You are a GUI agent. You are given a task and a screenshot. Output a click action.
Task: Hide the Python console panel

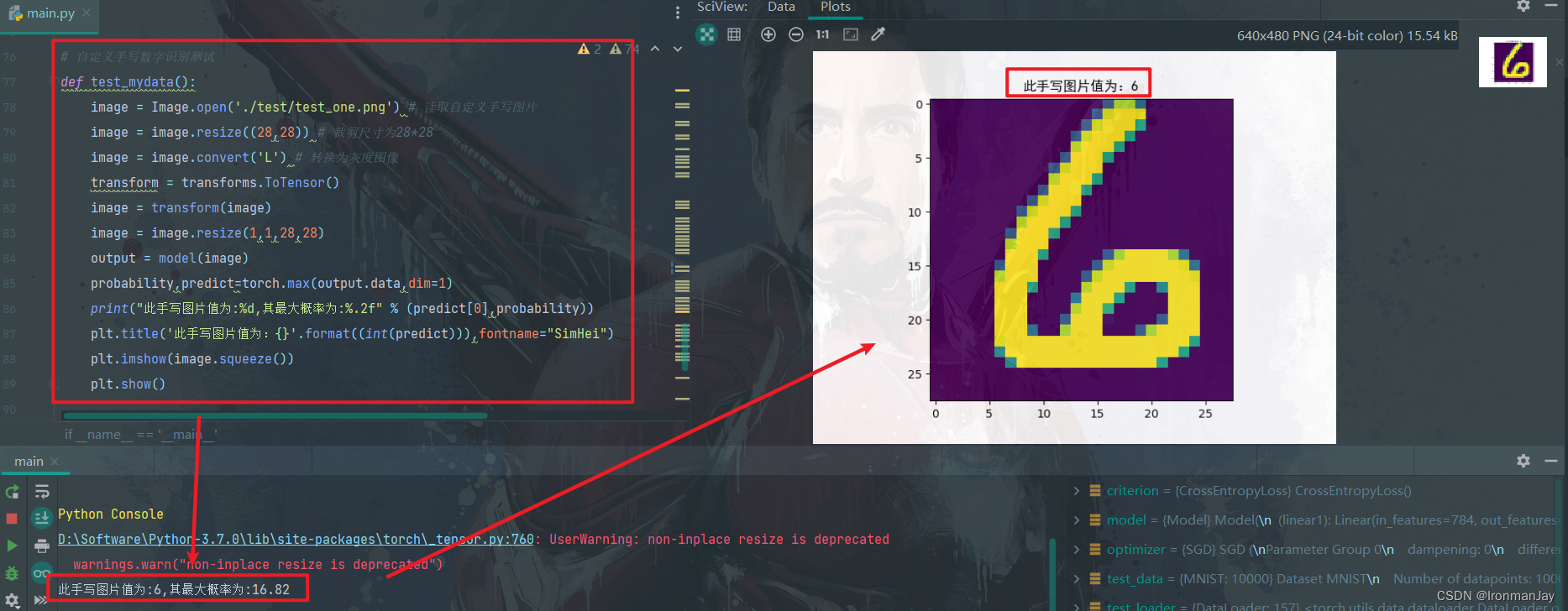[1551, 461]
